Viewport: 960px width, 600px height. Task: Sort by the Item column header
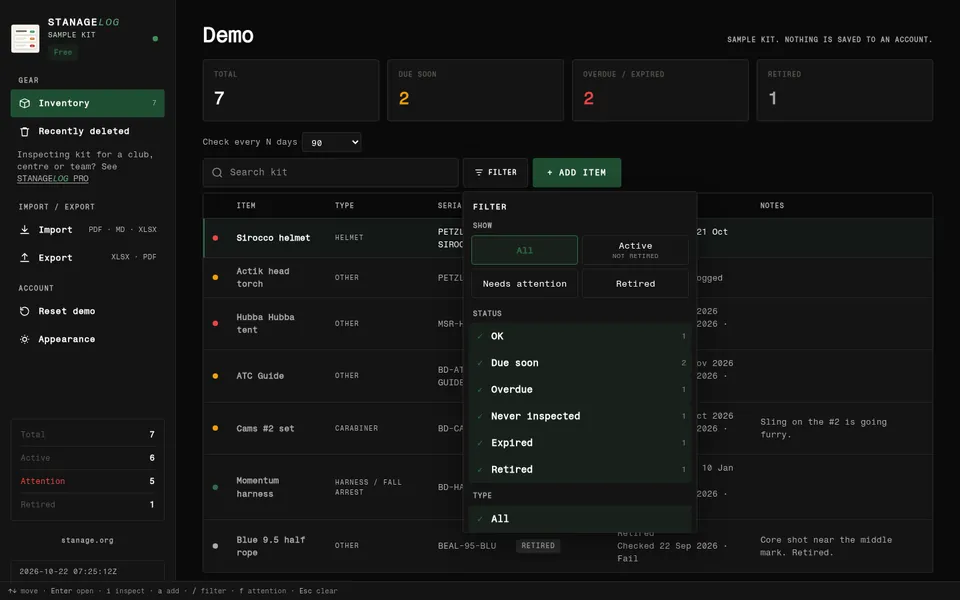[x=246, y=206]
